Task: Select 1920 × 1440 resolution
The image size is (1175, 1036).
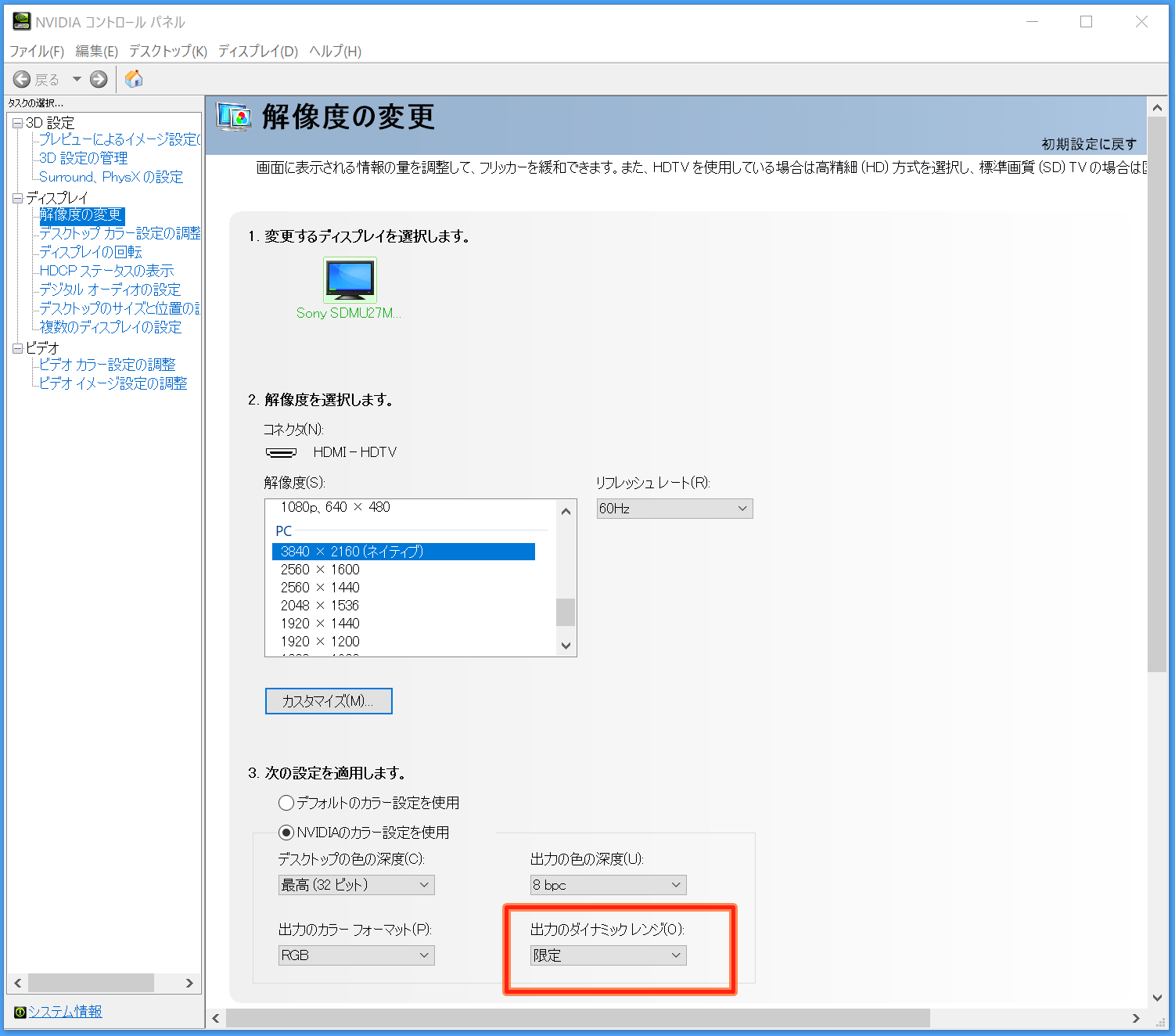Action: point(320,624)
